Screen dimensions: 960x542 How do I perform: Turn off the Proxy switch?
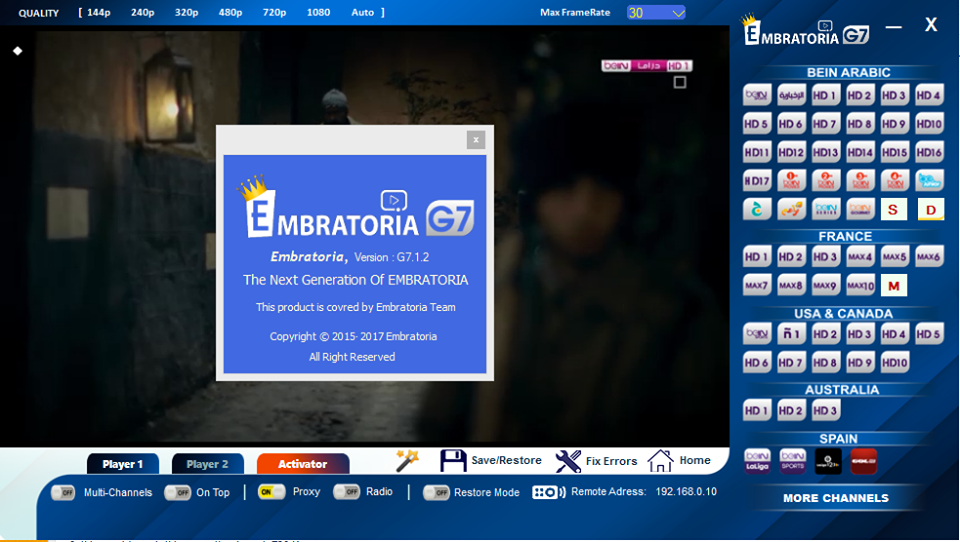[x=271, y=492]
